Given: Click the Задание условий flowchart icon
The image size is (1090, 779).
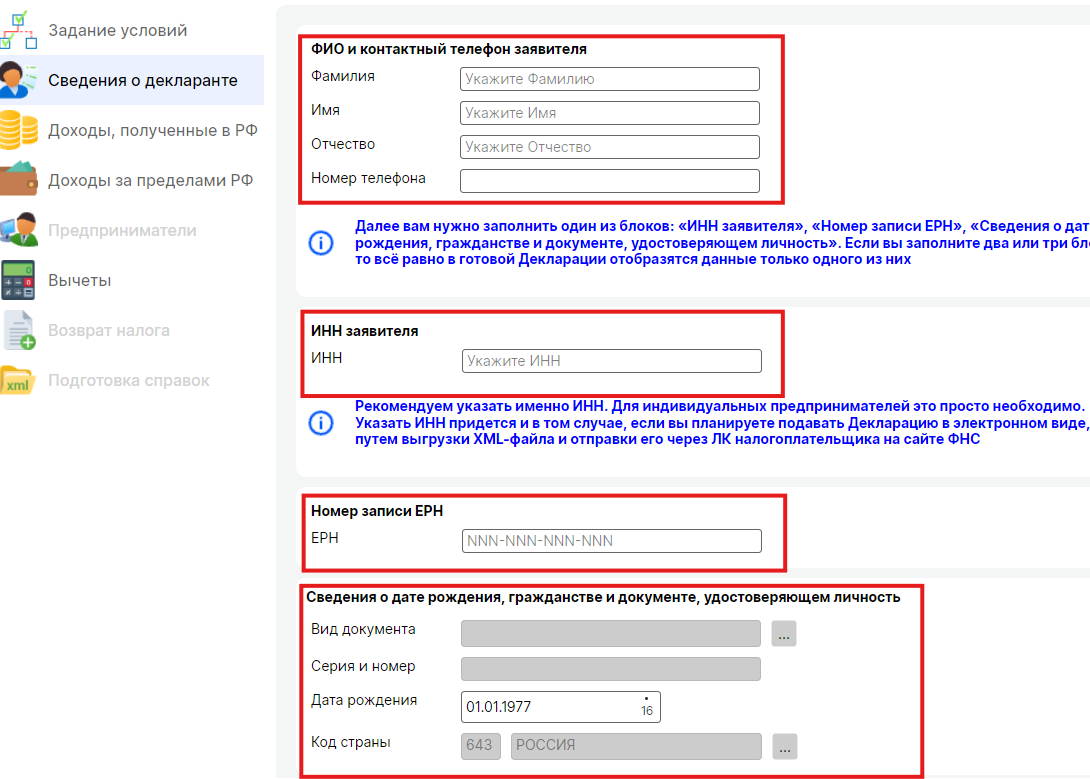Looking at the screenshot, I should [18, 30].
